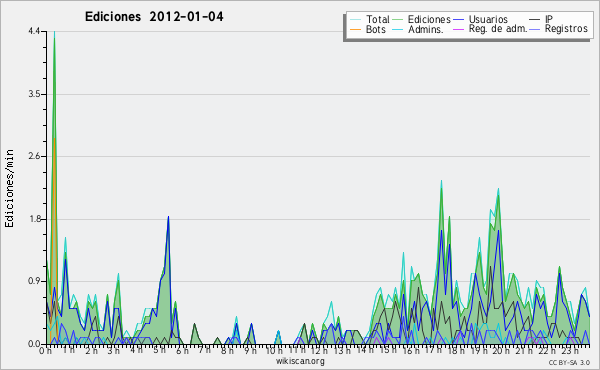Click the 5 h axis label
Screen dimensions: 600x370
click(159, 350)
